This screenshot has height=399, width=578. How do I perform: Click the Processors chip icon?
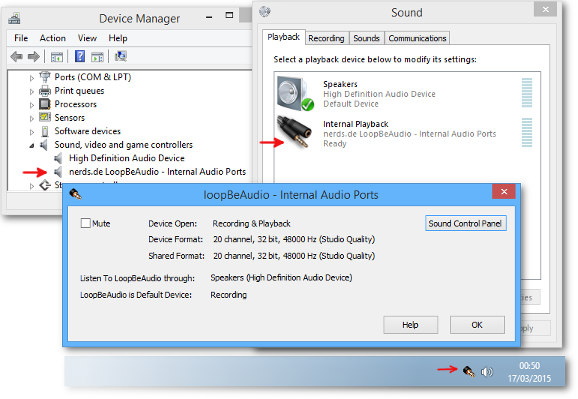pos(45,104)
